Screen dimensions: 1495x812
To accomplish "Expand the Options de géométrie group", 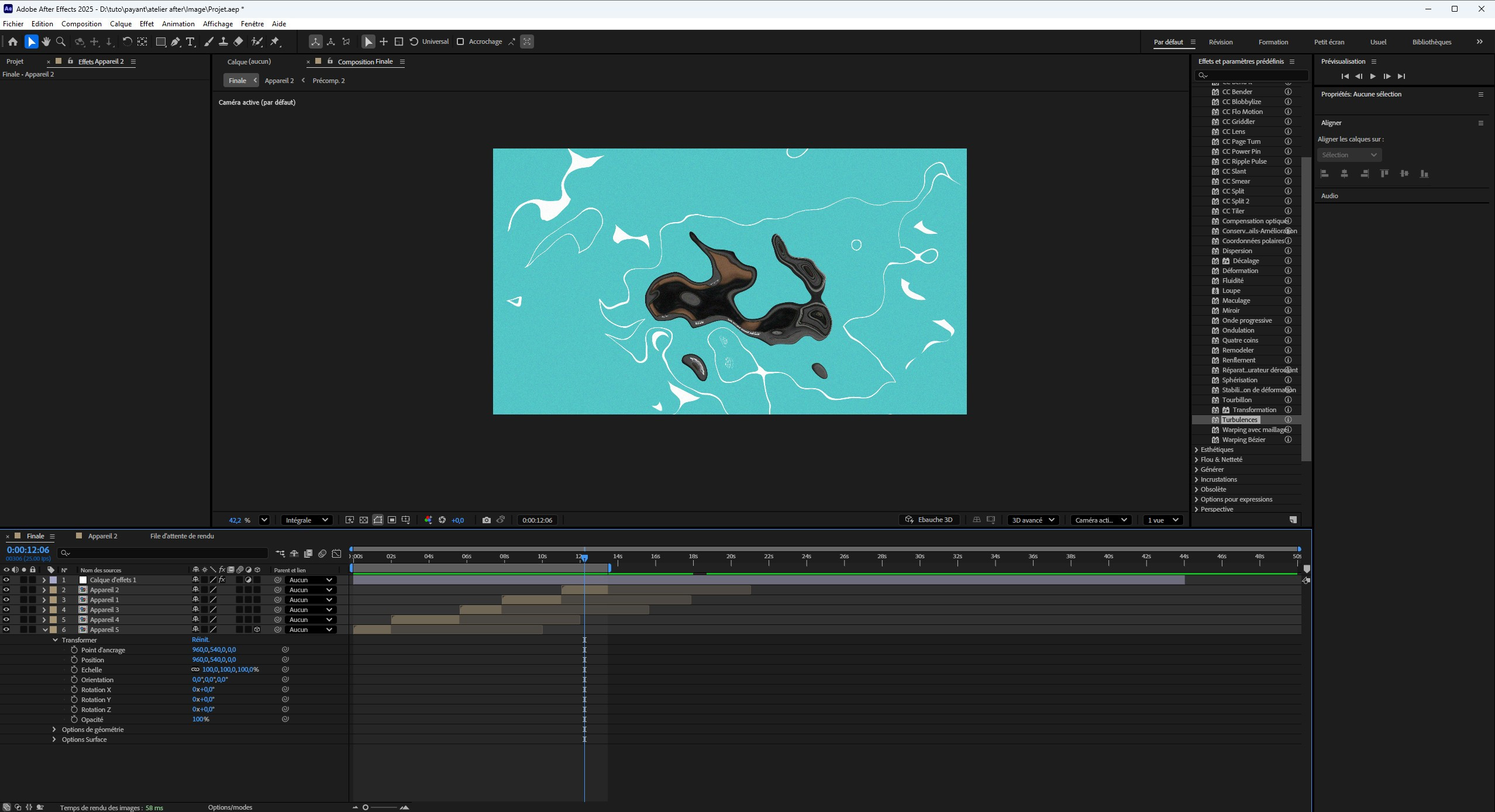I will (x=54, y=730).
